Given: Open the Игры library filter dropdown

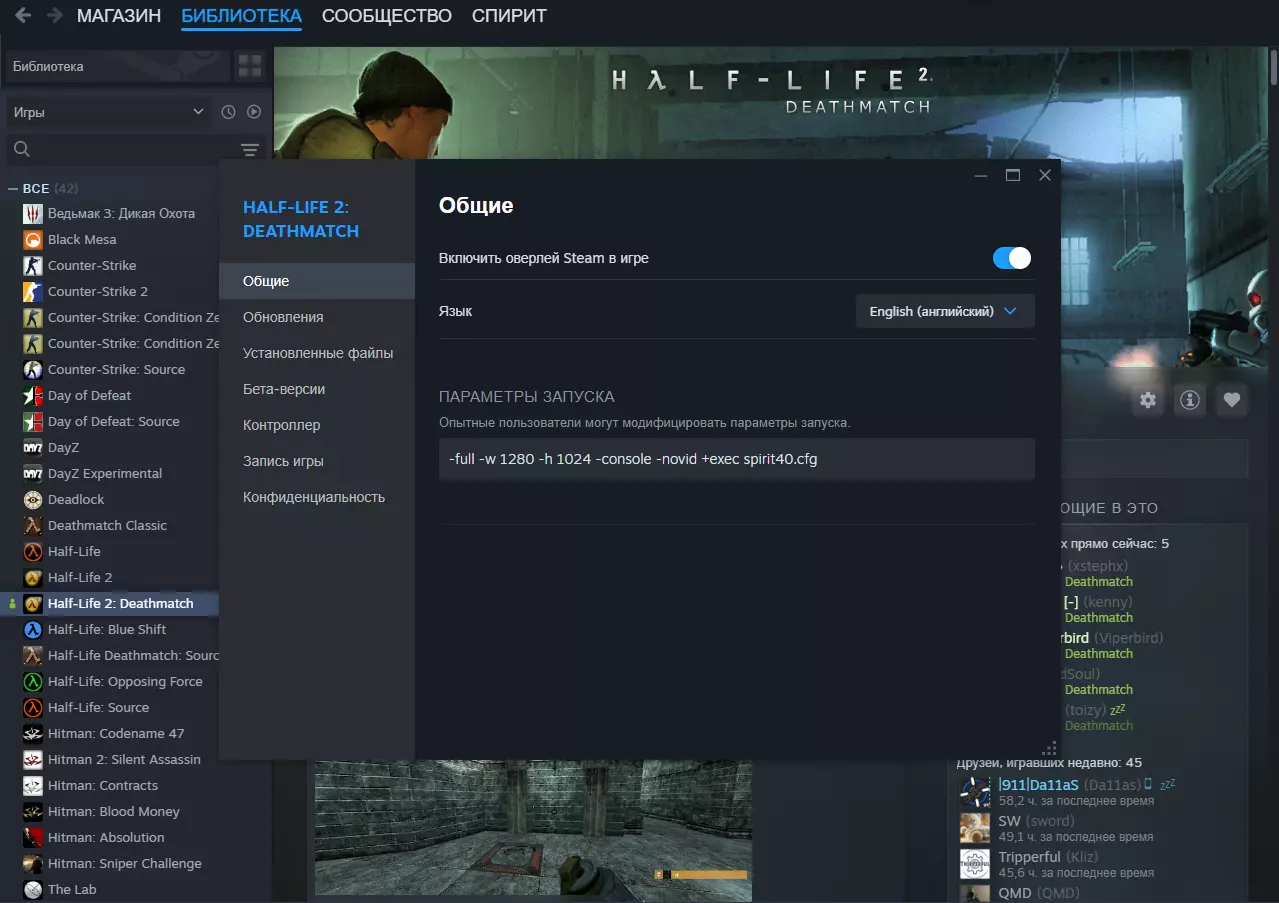Looking at the screenshot, I should point(110,112).
